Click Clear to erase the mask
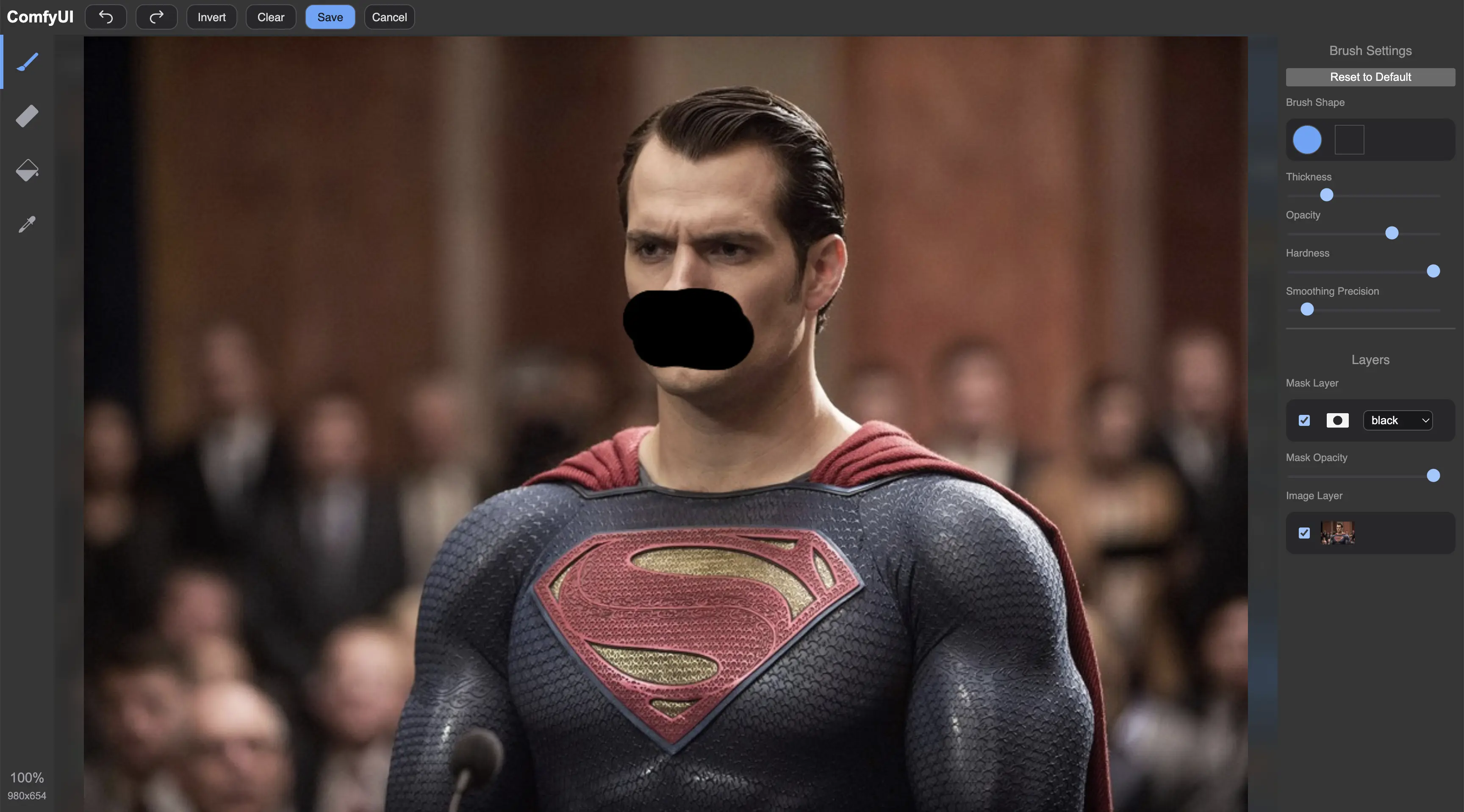 (x=271, y=17)
